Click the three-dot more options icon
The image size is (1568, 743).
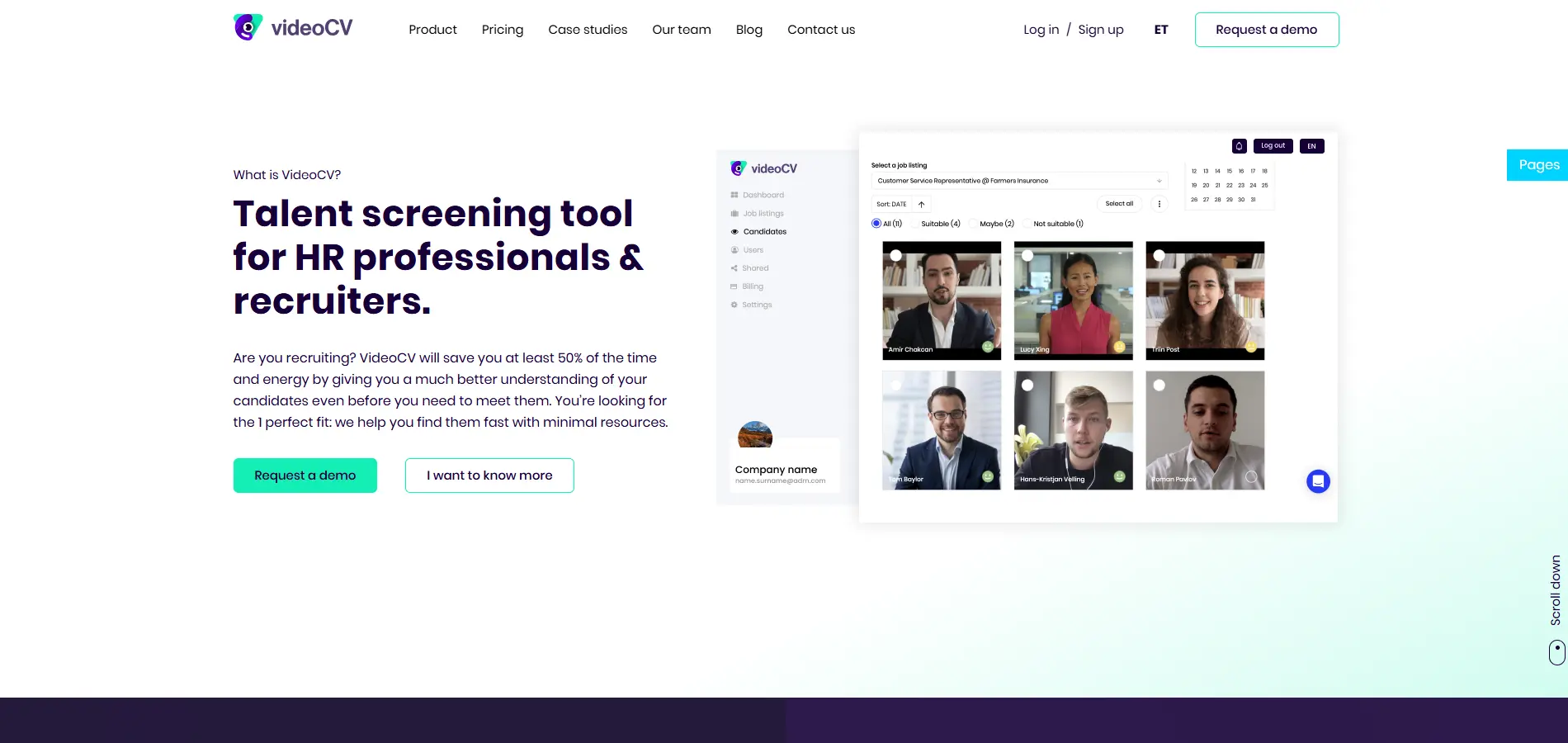click(x=1159, y=204)
